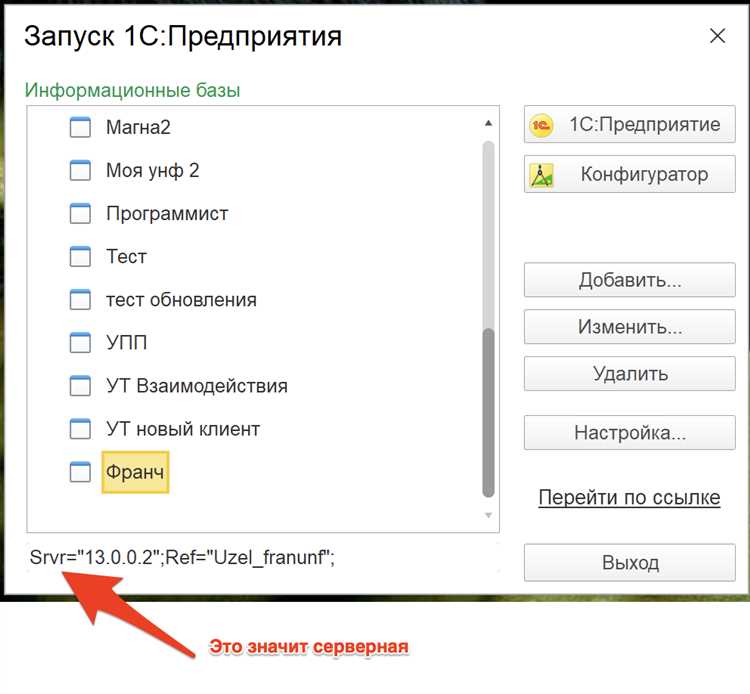Screen dimensions: 750x694
Task: Open the Конфигуратор
Action: (629, 174)
